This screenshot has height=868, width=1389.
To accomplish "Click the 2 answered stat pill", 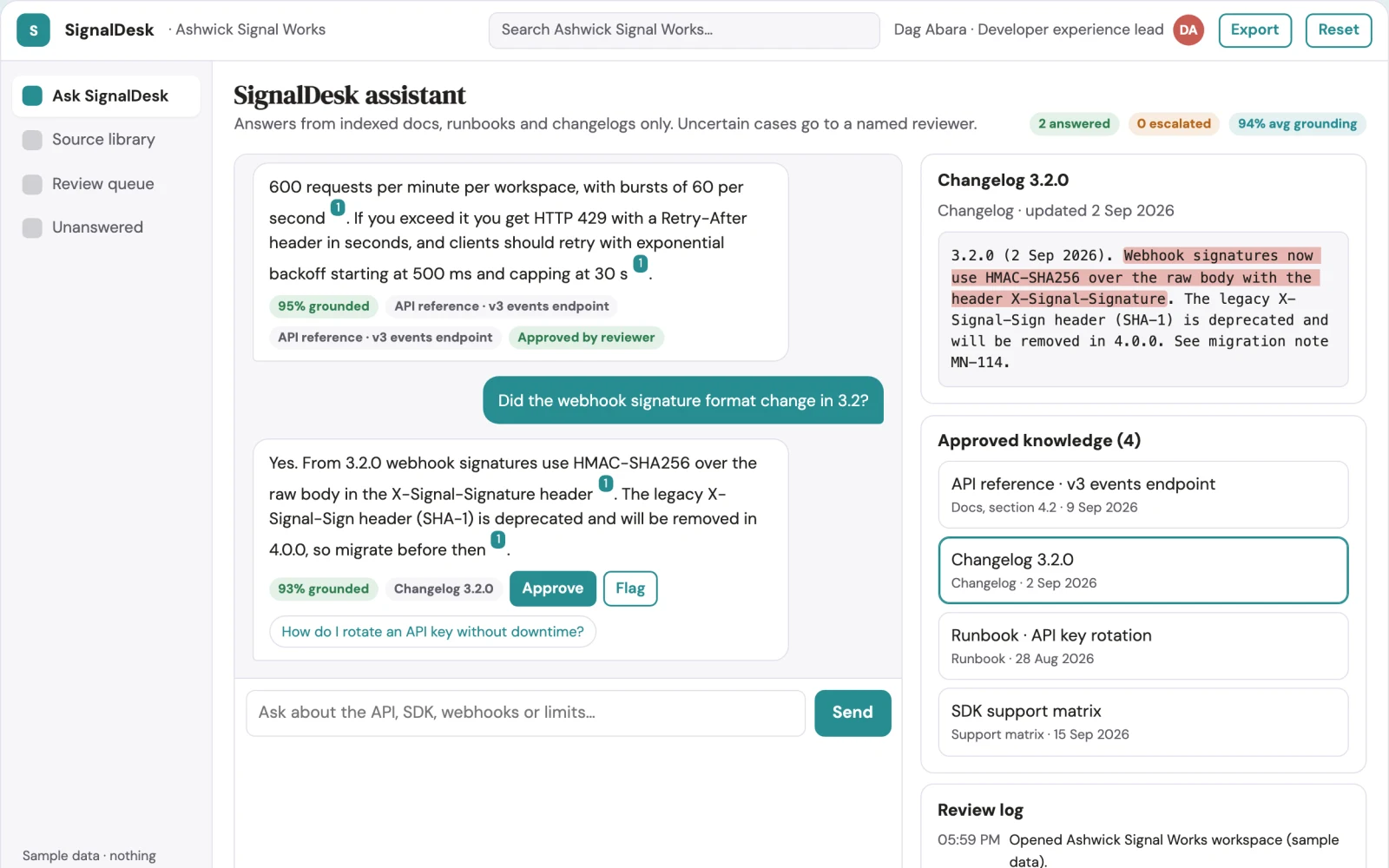I will [1074, 124].
